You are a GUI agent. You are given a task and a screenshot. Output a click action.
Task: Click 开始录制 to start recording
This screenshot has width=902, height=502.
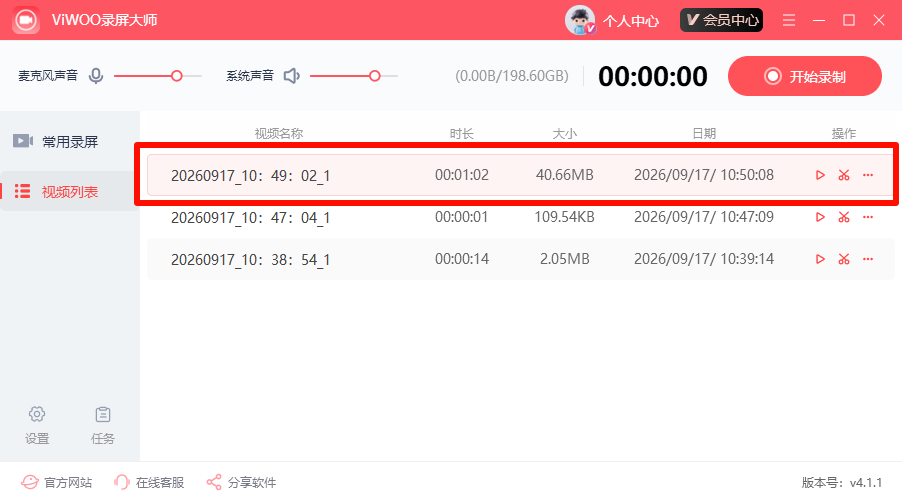click(x=805, y=76)
